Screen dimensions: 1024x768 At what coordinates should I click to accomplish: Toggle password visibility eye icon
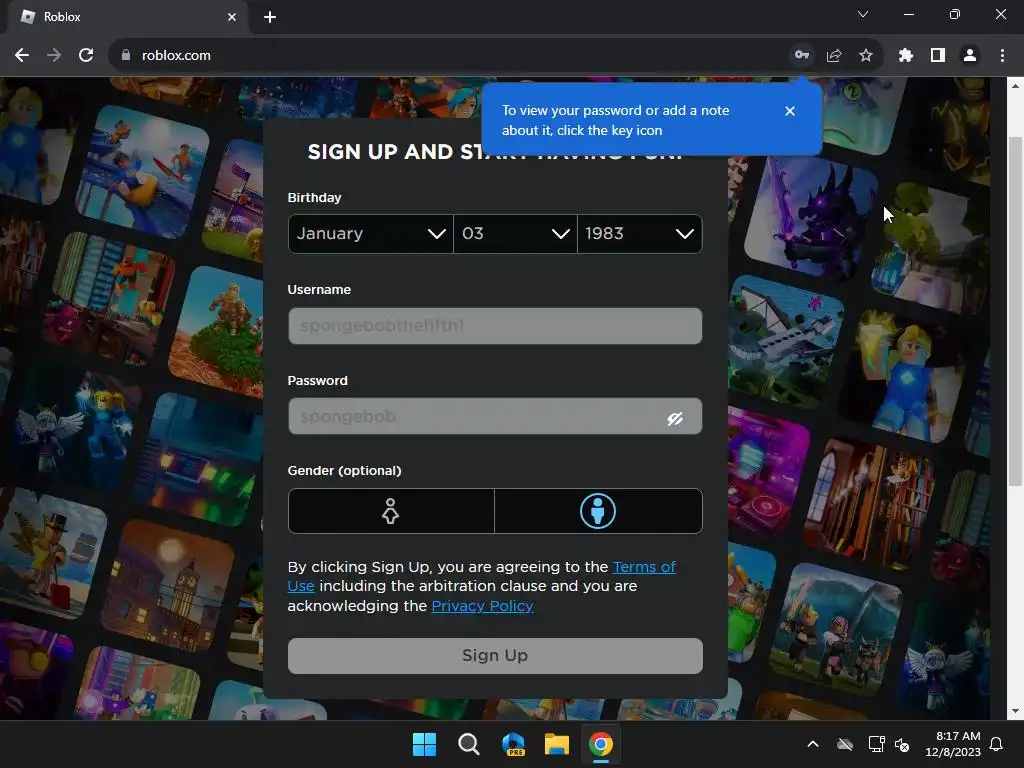click(x=675, y=418)
